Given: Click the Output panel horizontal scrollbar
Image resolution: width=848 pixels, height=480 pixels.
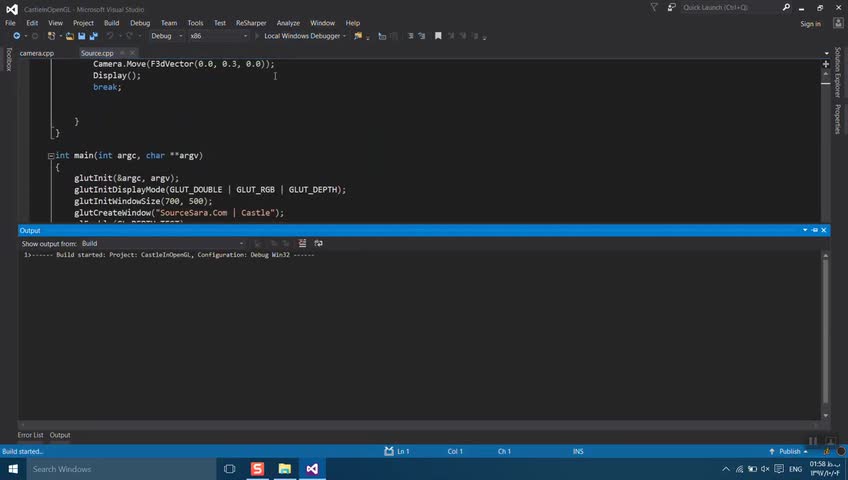Looking at the screenshot, I should tap(419, 425).
